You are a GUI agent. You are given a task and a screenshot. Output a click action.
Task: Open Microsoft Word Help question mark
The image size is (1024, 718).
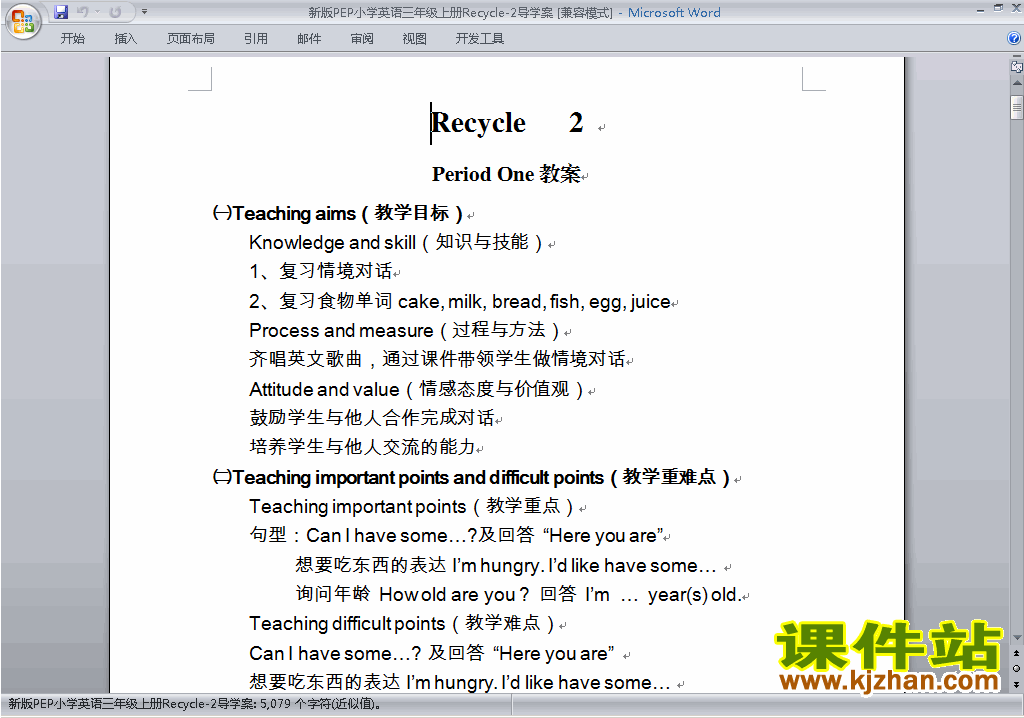coord(1014,39)
